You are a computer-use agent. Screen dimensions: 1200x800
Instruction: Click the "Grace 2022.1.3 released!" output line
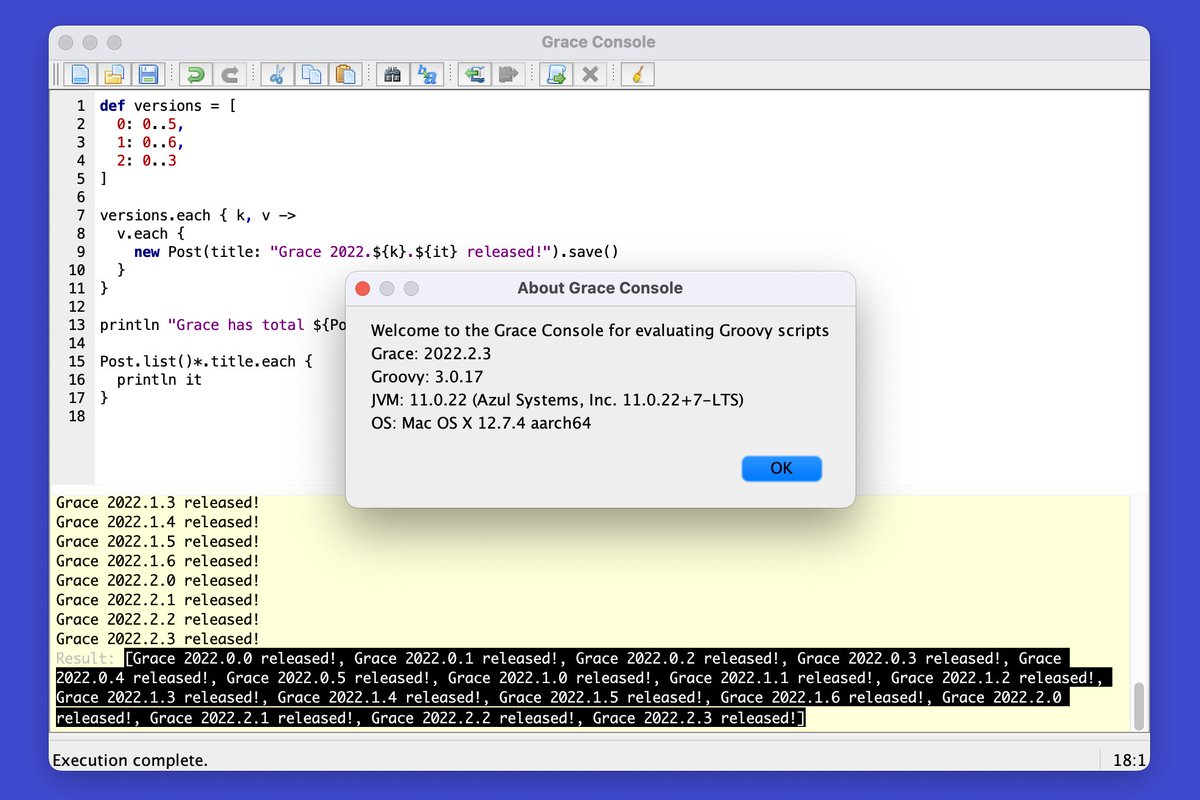[158, 502]
